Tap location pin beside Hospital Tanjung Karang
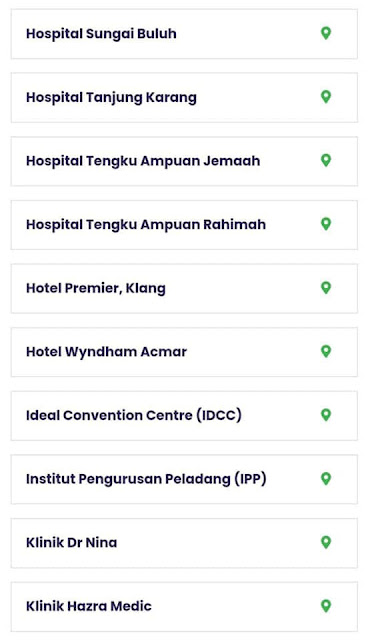Screen dimensions: 376x640 point(325,97)
